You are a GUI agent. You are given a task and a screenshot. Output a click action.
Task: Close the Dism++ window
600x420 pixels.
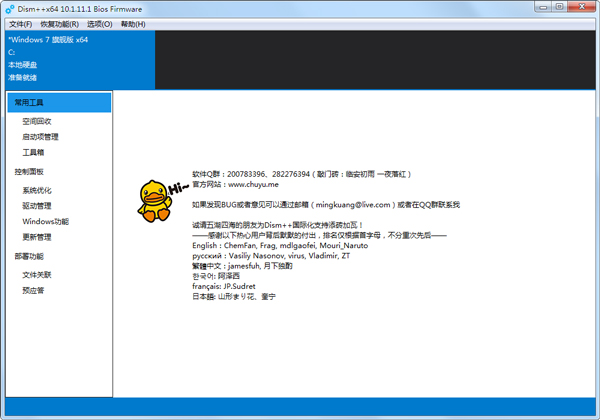[x=582, y=7]
